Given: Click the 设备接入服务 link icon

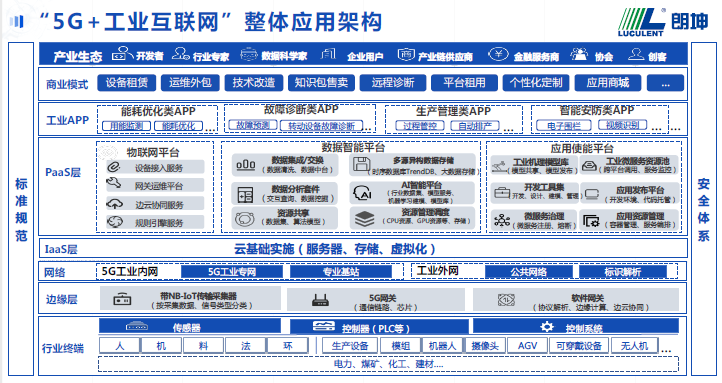Looking at the screenshot, I should pyautogui.click(x=114, y=167).
